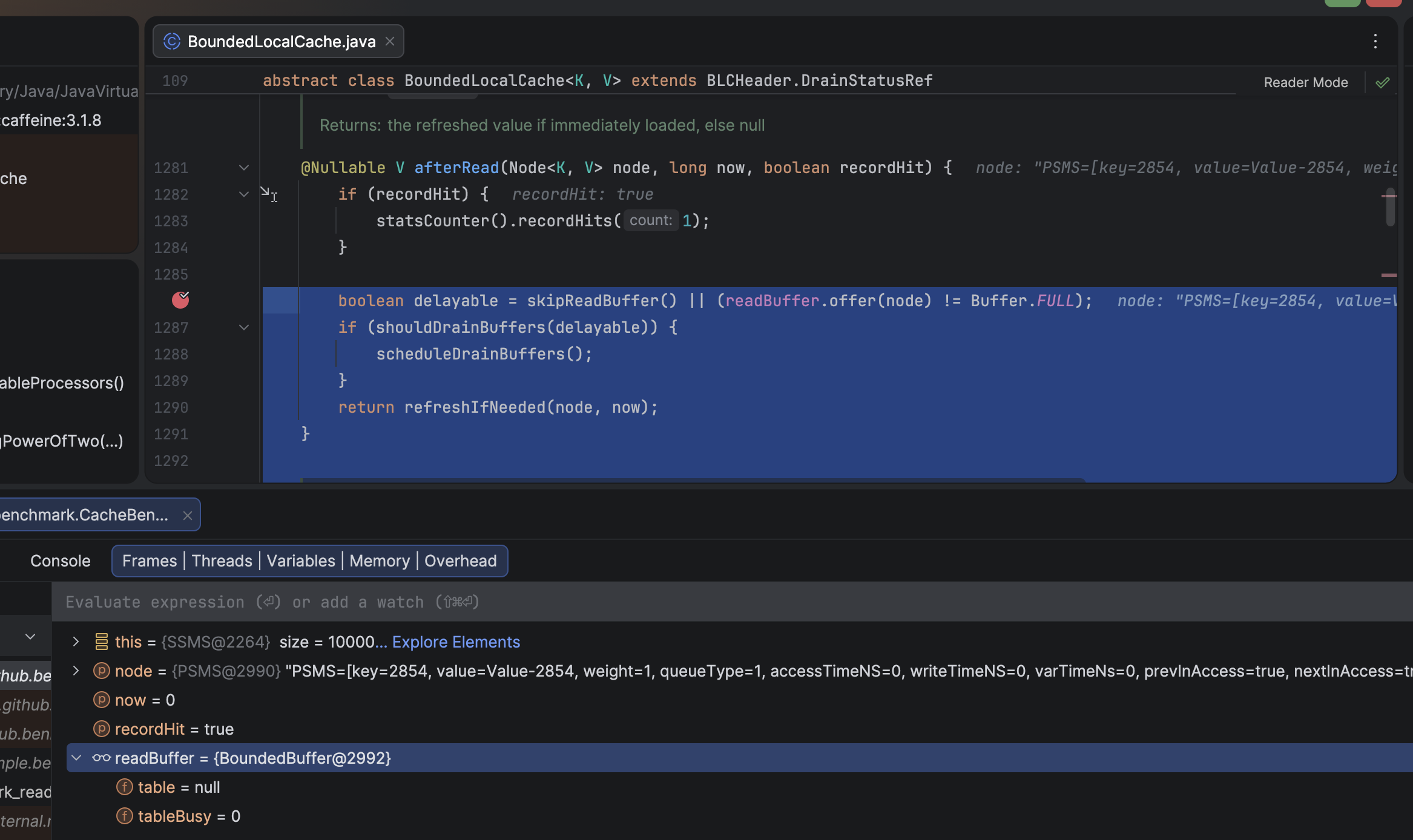The image size is (1413, 840).
Task: Close the BoundedLocalCache.java editor tab
Action: pyautogui.click(x=390, y=41)
